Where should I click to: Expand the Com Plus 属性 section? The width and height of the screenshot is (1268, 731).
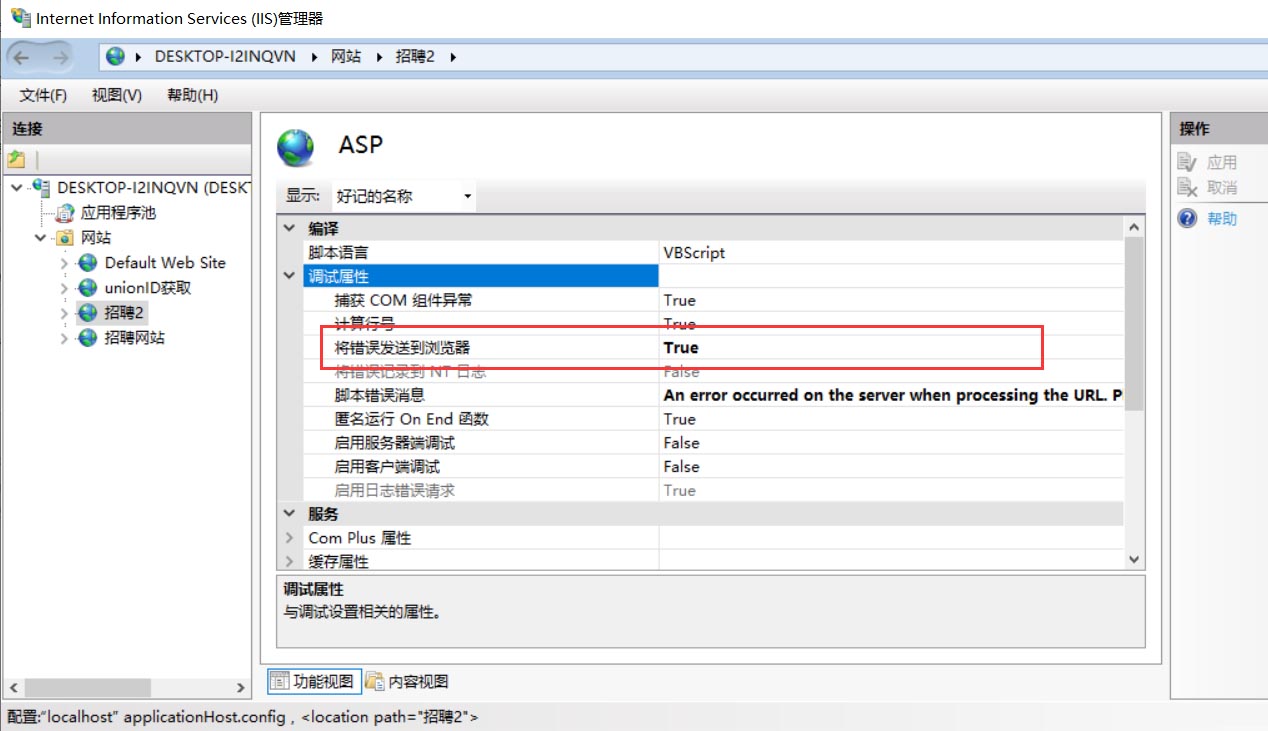(x=290, y=537)
